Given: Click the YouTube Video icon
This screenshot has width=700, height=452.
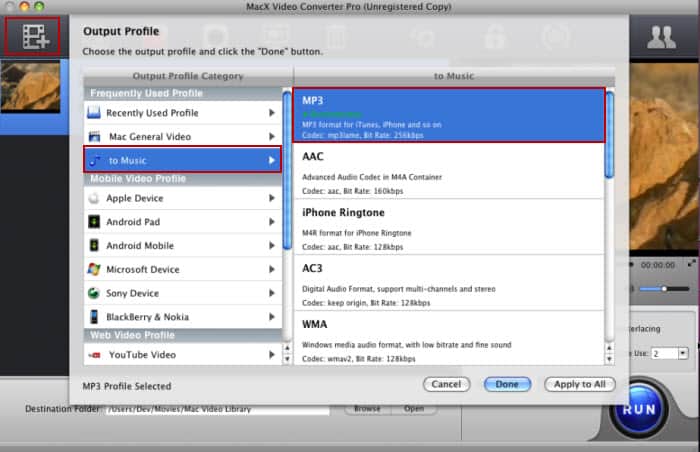Looking at the screenshot, I should pos(95,355).
